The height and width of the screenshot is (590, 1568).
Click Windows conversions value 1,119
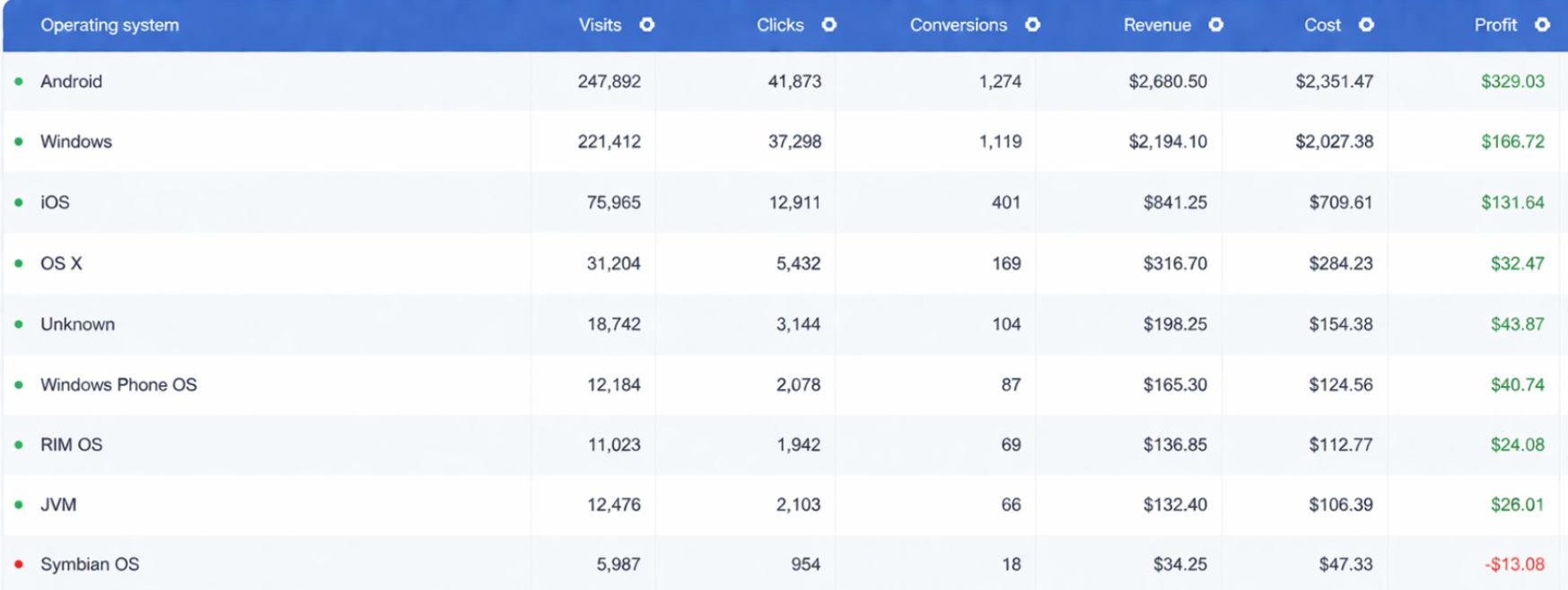(x=1000, y=142)
